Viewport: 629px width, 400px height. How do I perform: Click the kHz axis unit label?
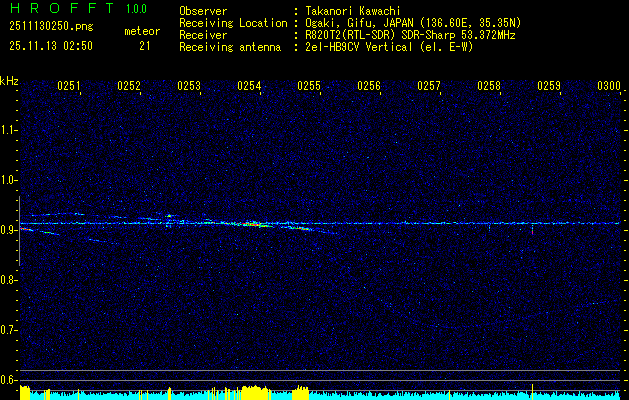(x=9, y=80)
